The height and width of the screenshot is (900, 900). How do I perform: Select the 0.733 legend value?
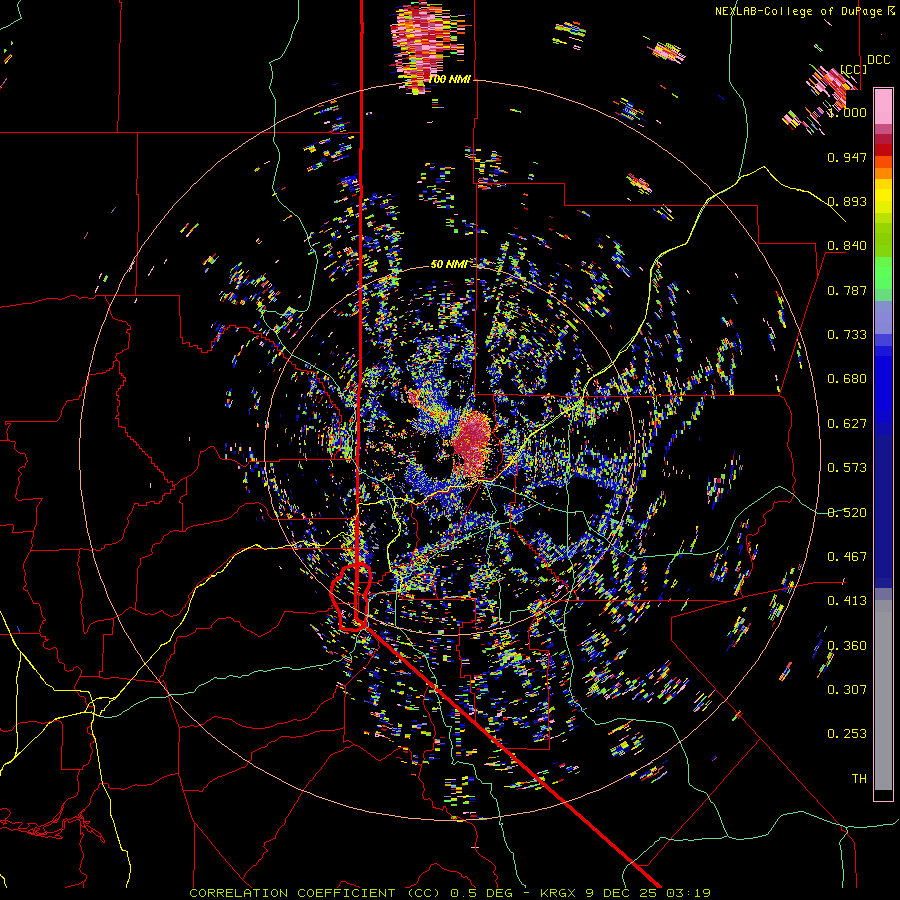847,335
